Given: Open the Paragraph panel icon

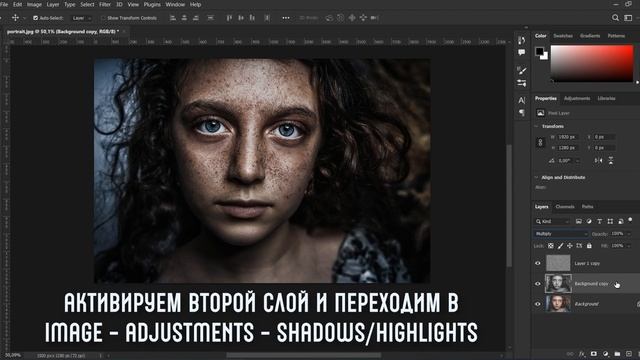Looking at the screenshot, I should [x=522, y=113].
